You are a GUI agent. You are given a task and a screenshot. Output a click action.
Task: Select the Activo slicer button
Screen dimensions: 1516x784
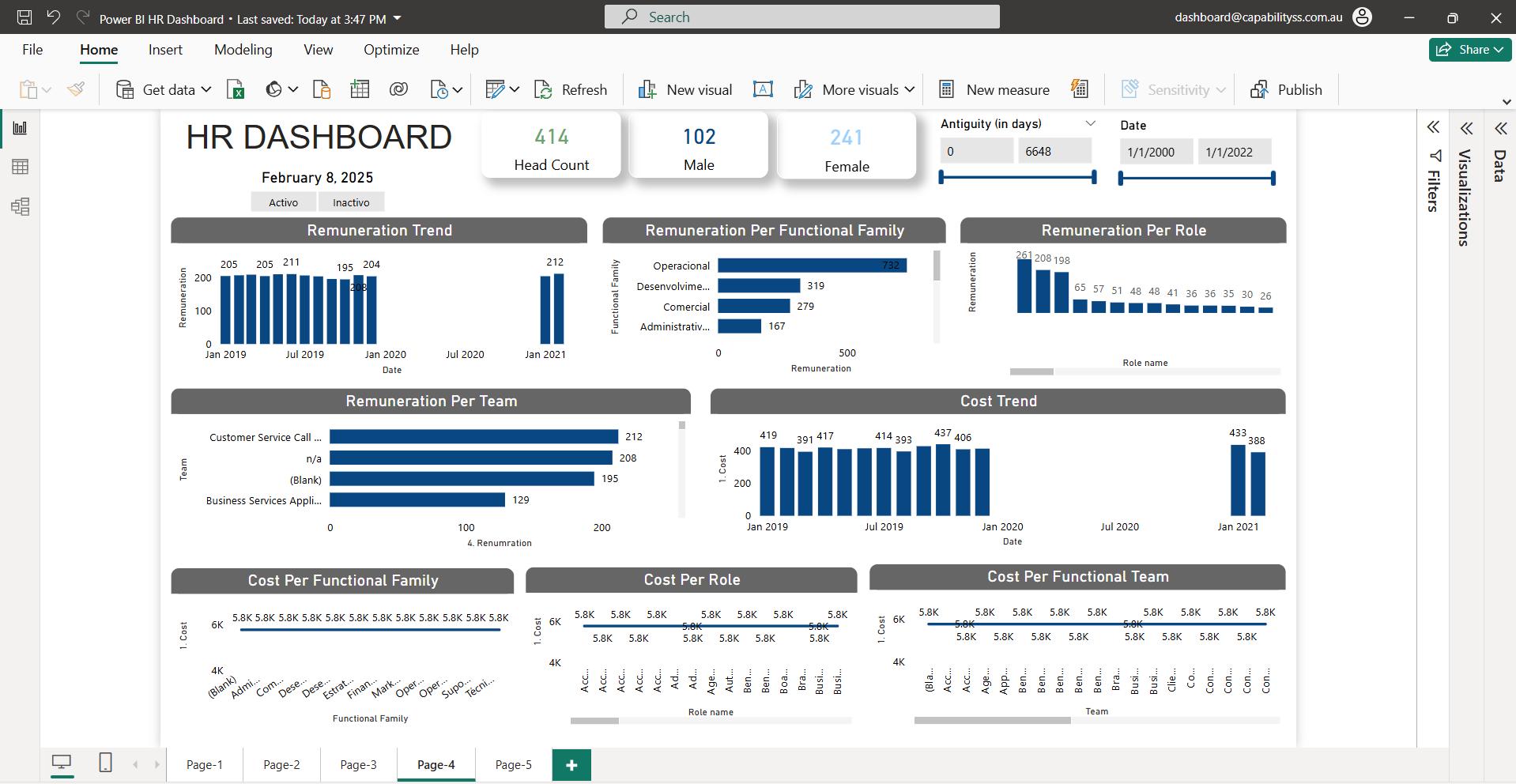[283, 202]
